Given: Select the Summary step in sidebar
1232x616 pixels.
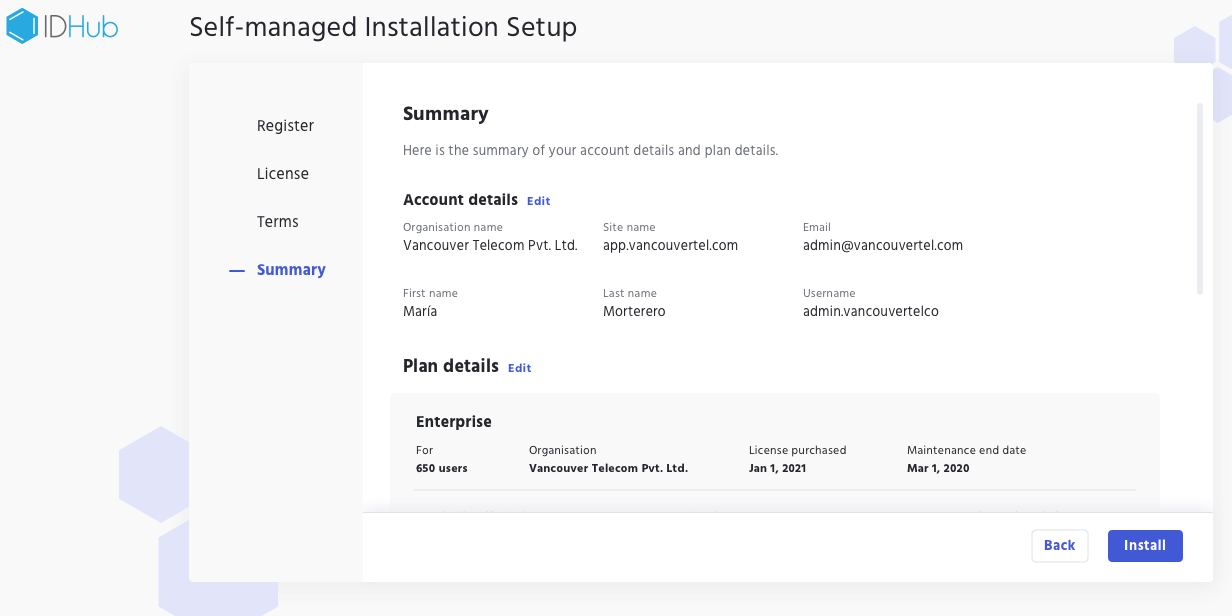Looking at the screenshot, I should (290, 270).
